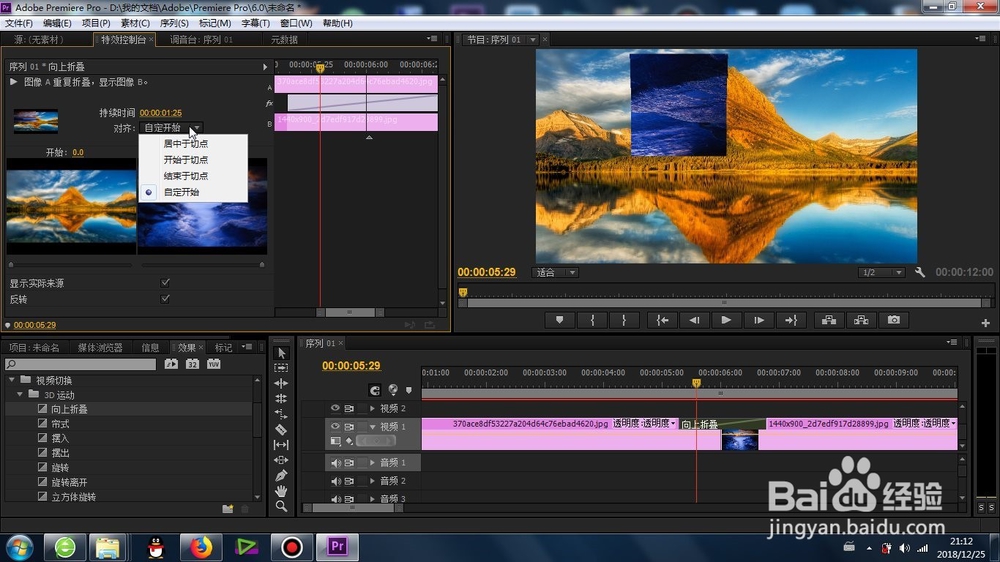Screen dimensions: 1000x562
Task: Play the program monitor preview
Action: 726,320
